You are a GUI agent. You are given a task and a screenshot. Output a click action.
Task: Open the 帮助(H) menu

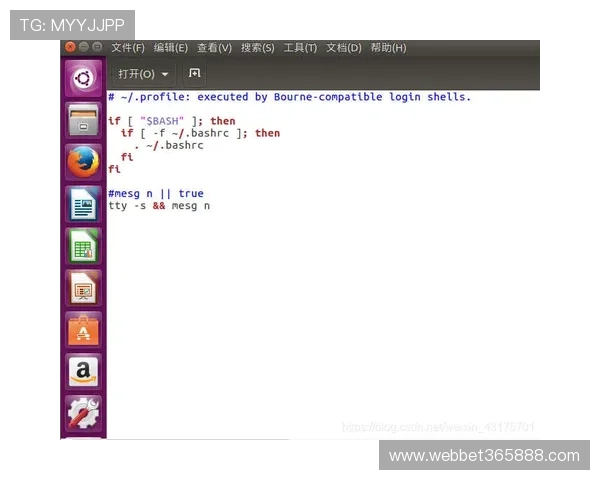pyautogui.click(x=388, y=47)
